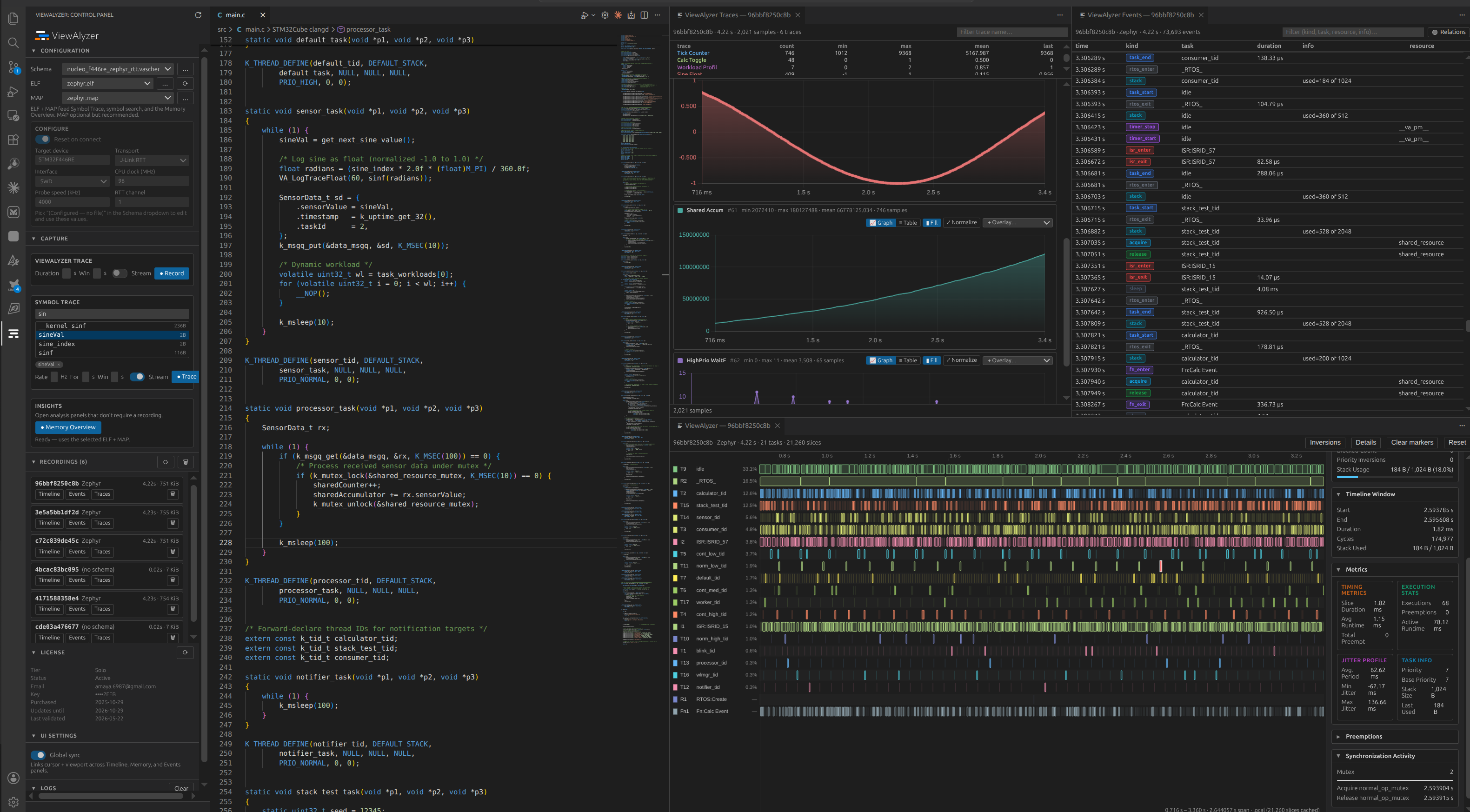Switch to the main.c editor tab
This screenshot has height=812, width=1470.
point(234,15)
